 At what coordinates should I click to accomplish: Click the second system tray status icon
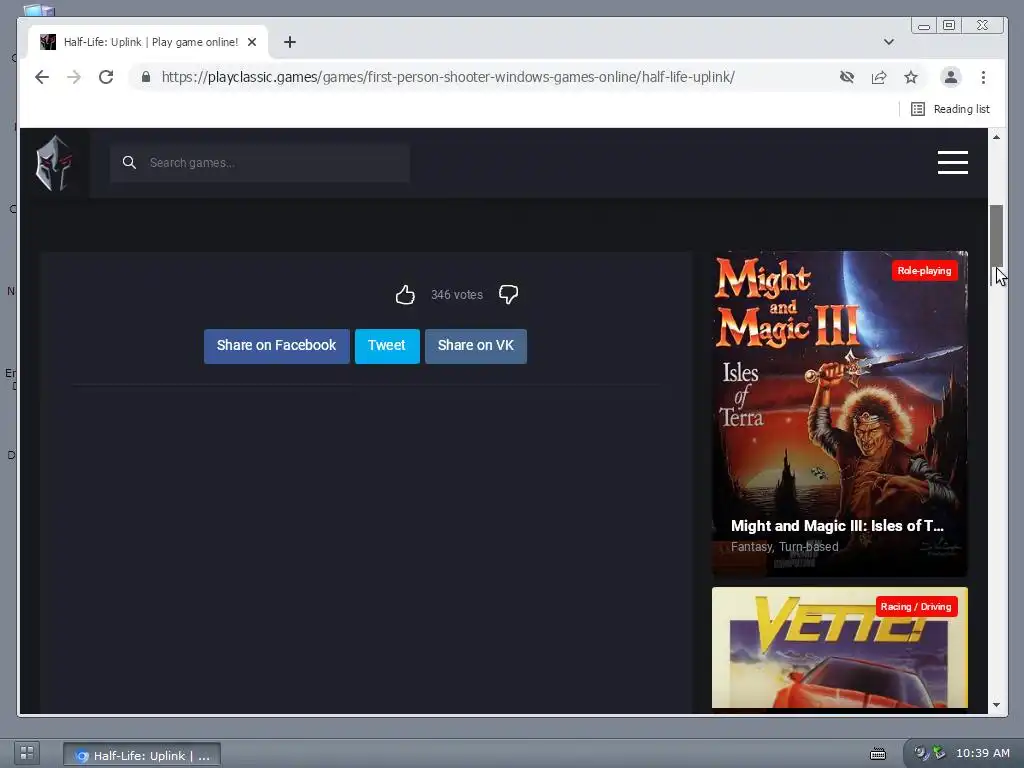pos(938,753)
